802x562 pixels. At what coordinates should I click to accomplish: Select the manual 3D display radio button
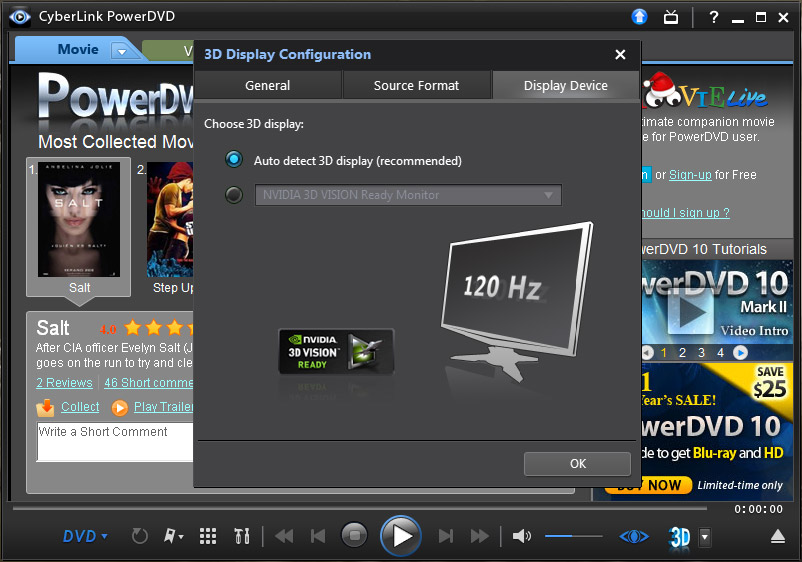click(234, 194)
